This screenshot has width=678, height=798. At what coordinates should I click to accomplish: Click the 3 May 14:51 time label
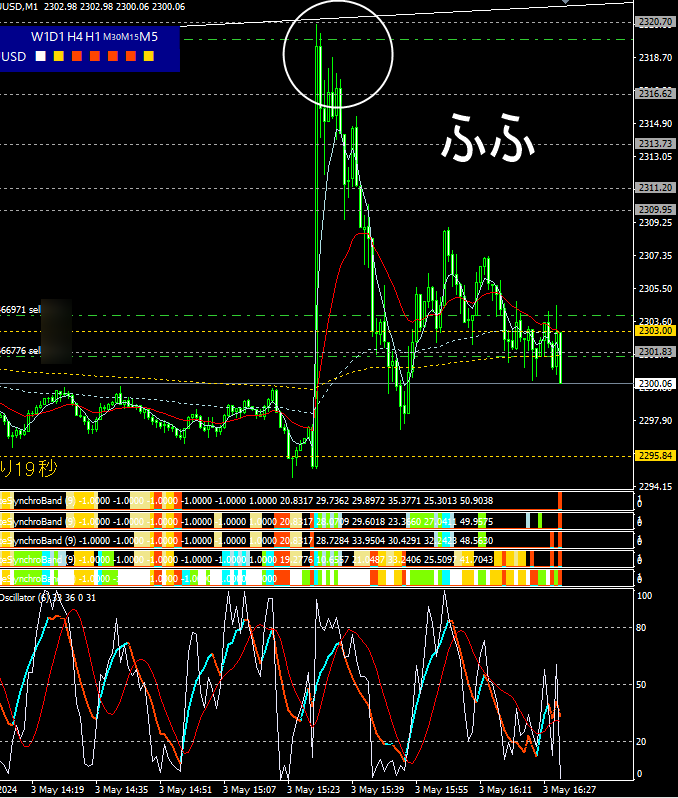tap(185, 790)
